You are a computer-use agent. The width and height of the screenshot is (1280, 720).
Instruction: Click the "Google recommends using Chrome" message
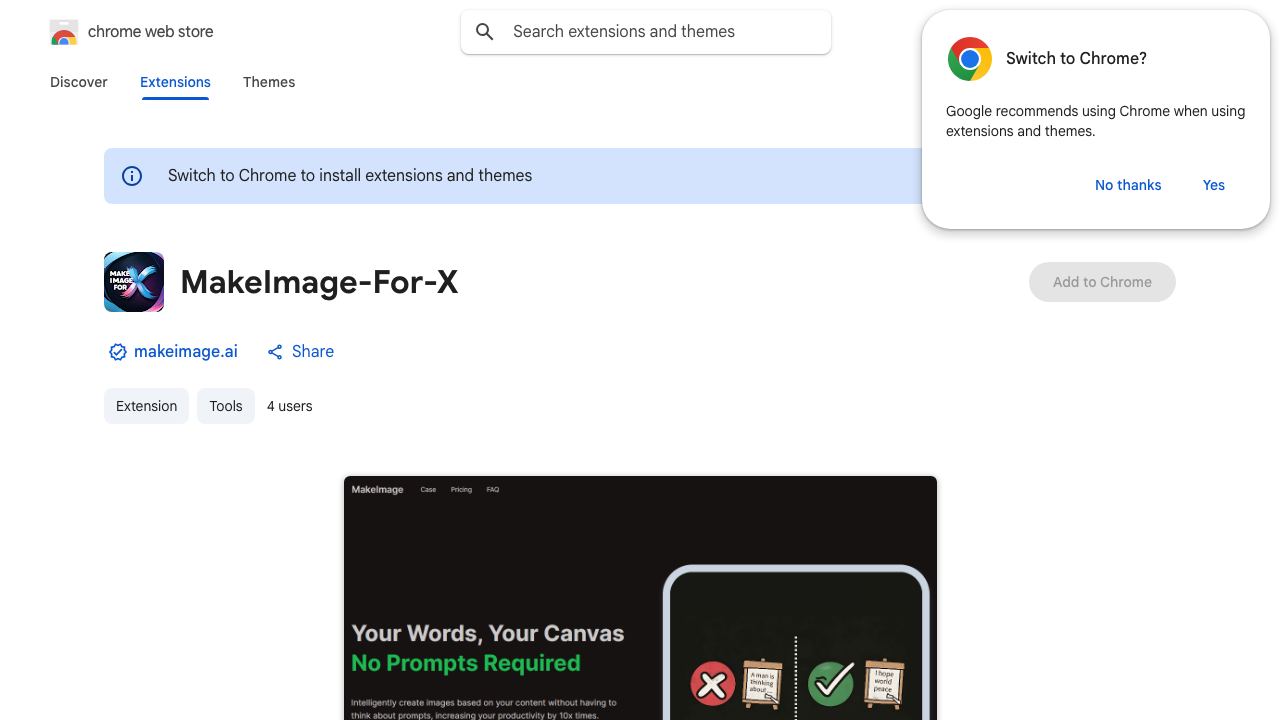click(x=1095, y=121)
